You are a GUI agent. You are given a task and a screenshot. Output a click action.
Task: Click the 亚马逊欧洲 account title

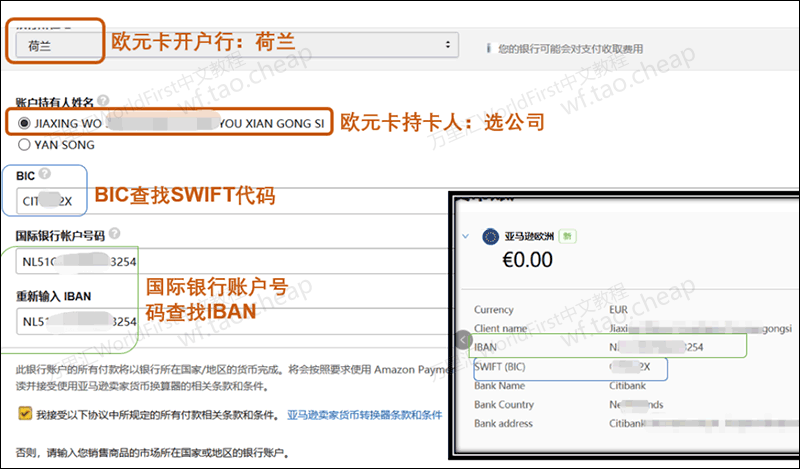tap(529, 236)
